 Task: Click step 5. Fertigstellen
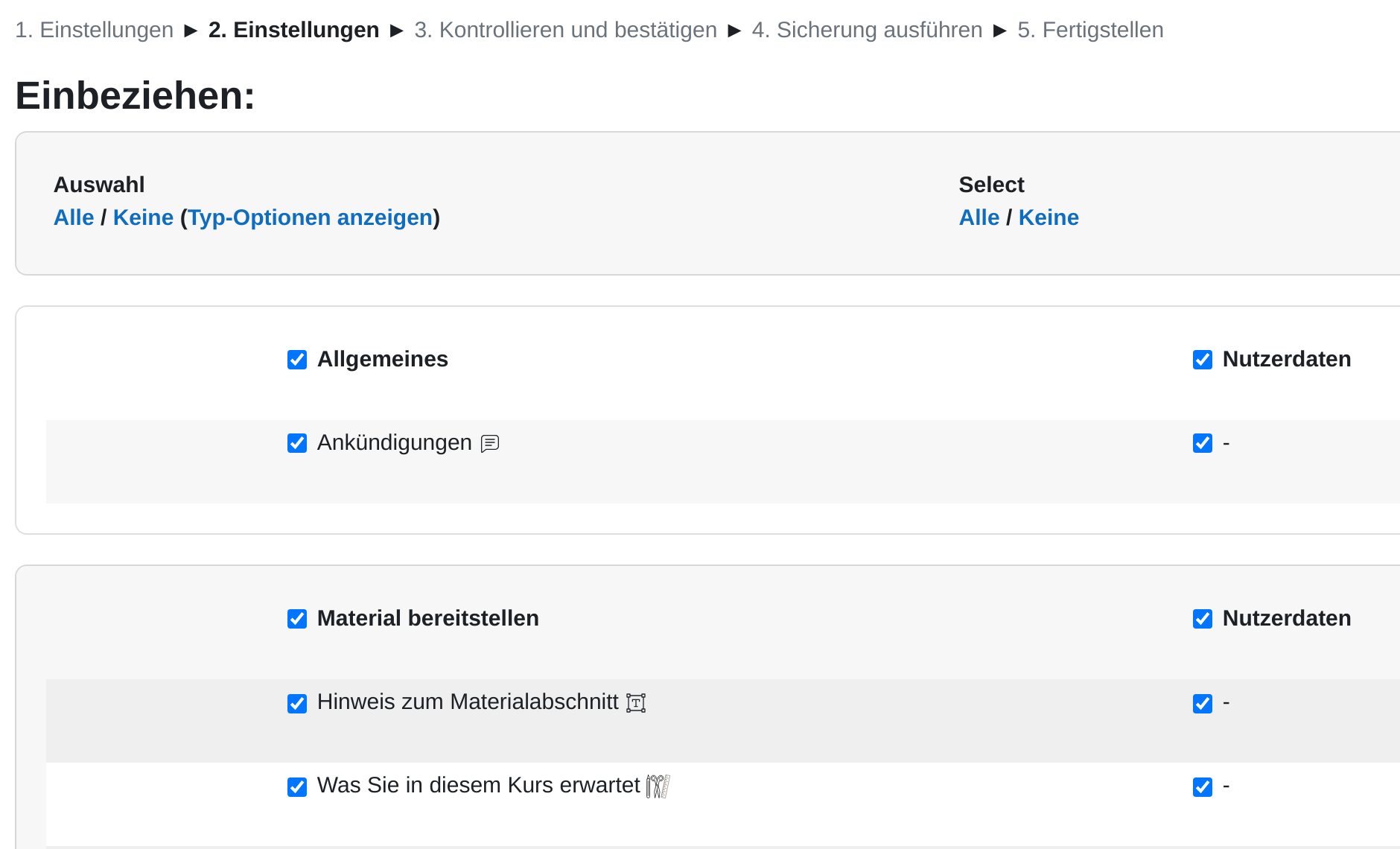(x=1090, y=30)
